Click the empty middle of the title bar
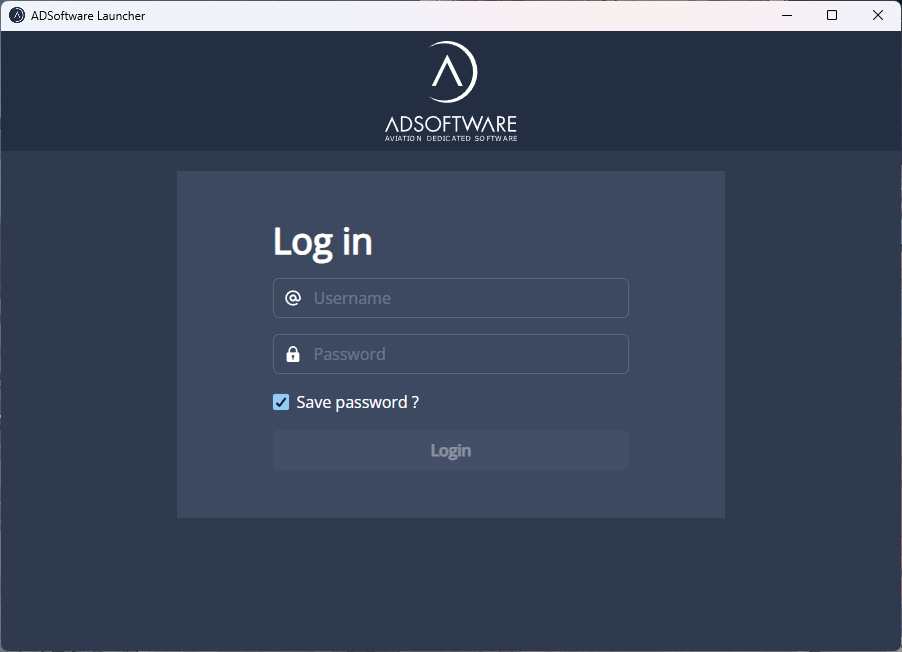This screenshot has width=902, height=652. (450, 15)
